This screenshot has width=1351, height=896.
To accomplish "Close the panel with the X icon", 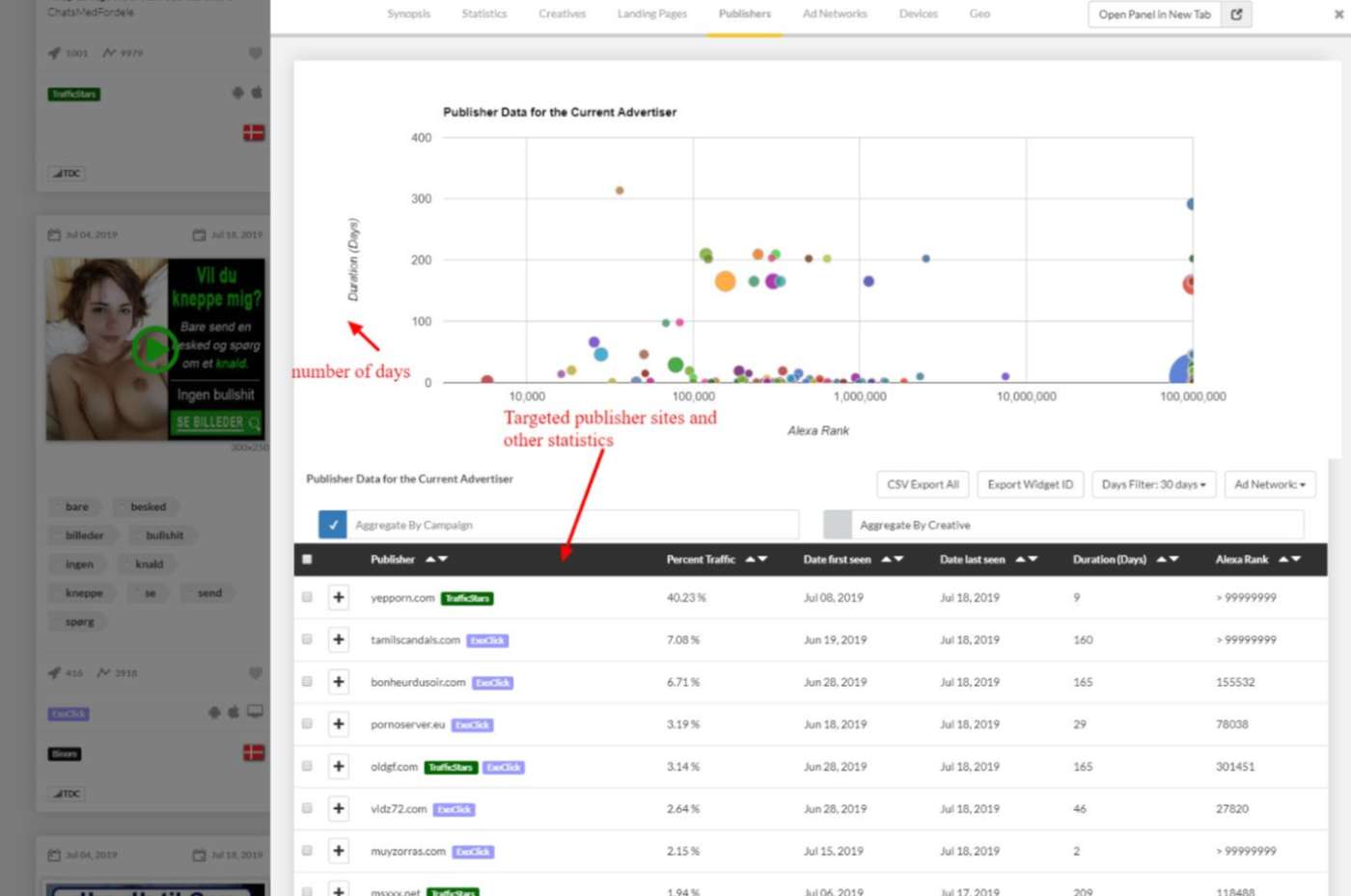I will tap(1338, 14).
